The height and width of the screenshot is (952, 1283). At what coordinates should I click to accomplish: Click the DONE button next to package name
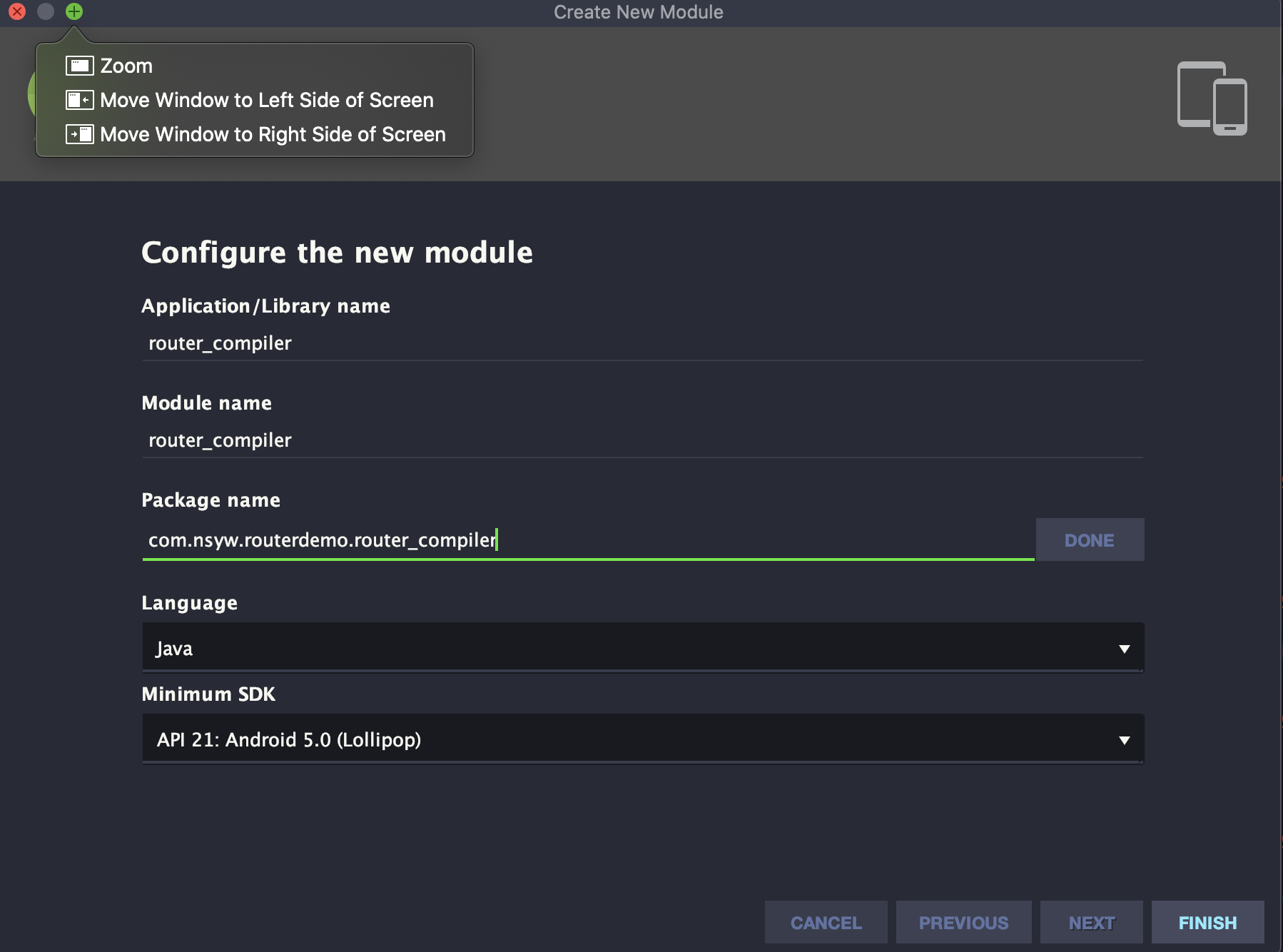(1089, 540)
